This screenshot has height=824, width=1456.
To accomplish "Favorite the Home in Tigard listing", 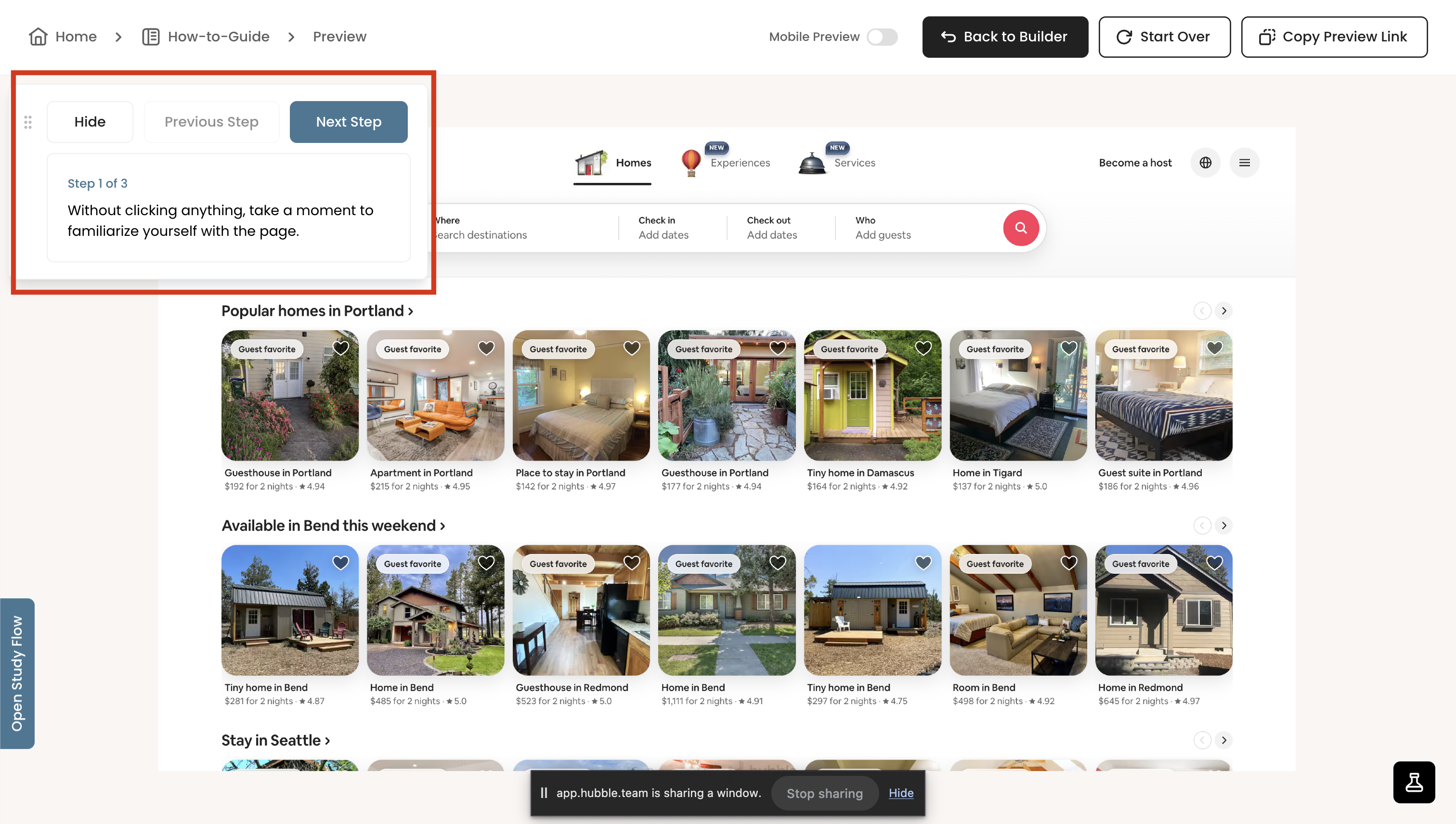I will 1069,348.
